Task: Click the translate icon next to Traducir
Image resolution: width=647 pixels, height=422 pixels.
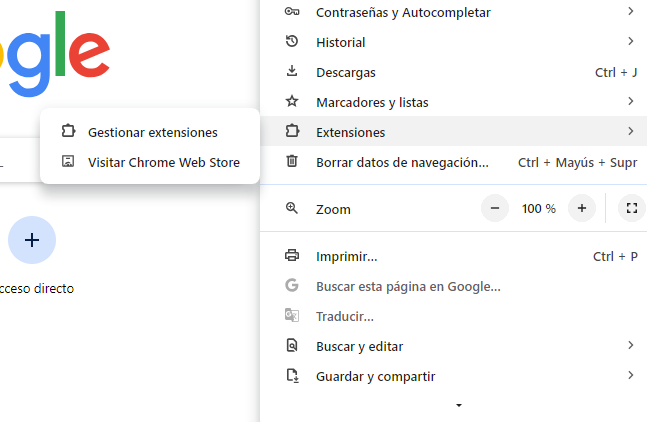Action: click(292, 315)
